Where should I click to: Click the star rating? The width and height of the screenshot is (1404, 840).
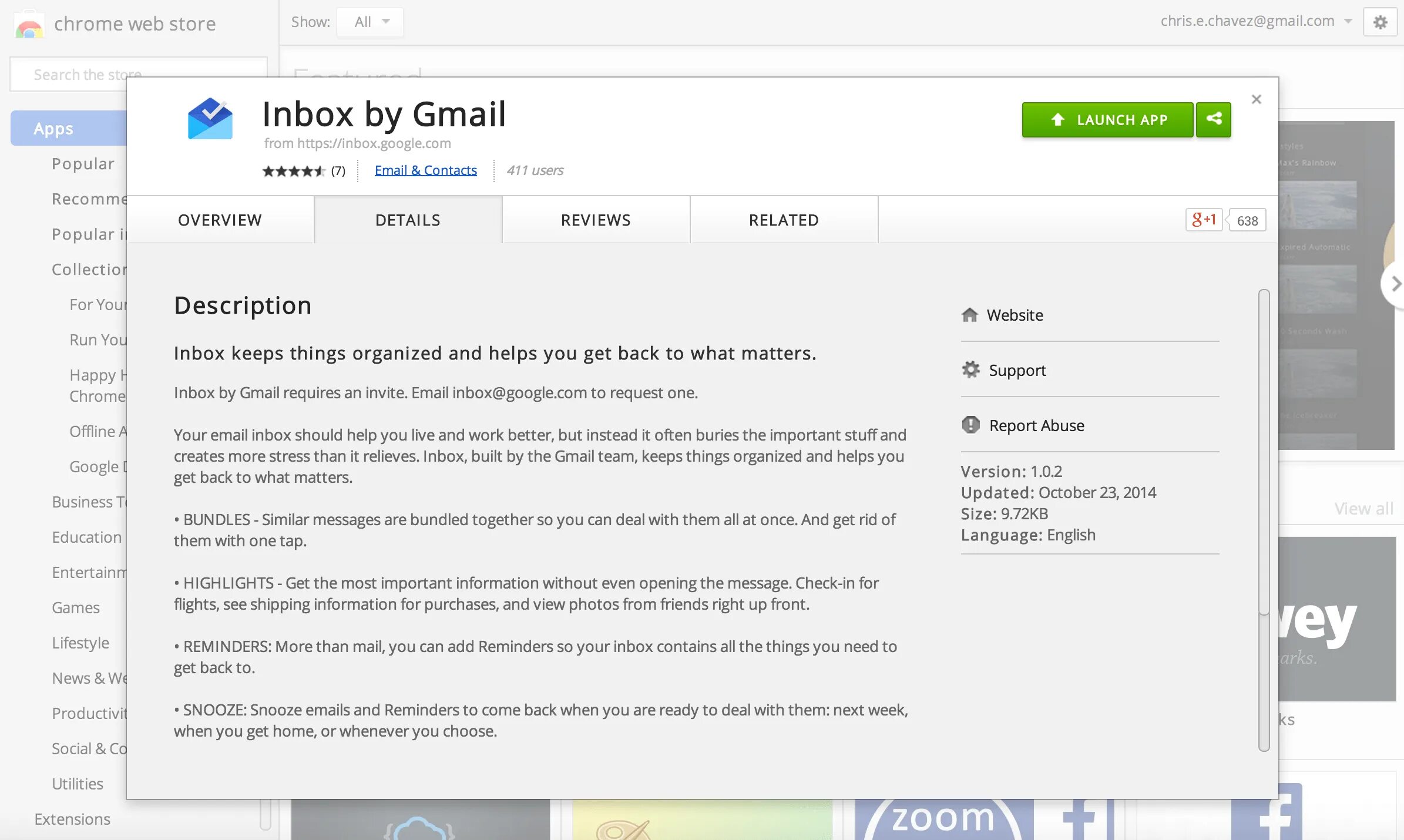tap(293, 171)
